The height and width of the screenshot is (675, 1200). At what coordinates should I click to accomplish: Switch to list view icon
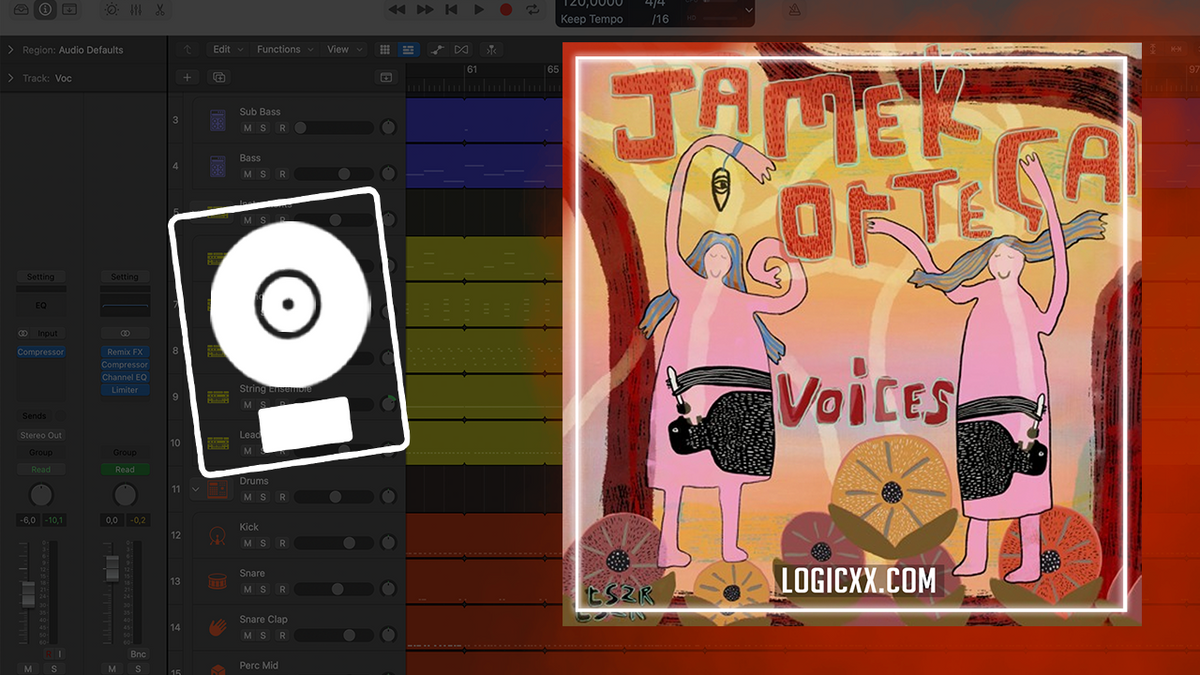tap(408, 49)
